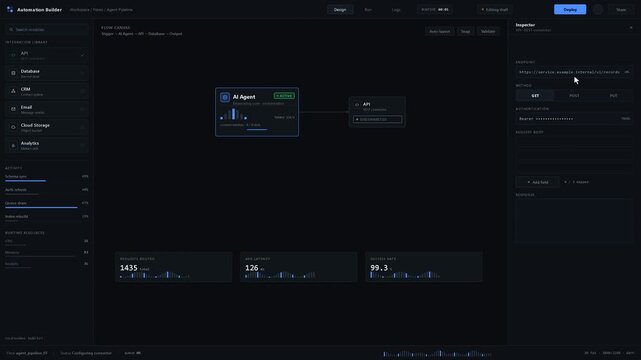The height and width of the screenshot is (360, 641).
Task: Click the Index rebuild activity row
Action: [x=47, y=217]
